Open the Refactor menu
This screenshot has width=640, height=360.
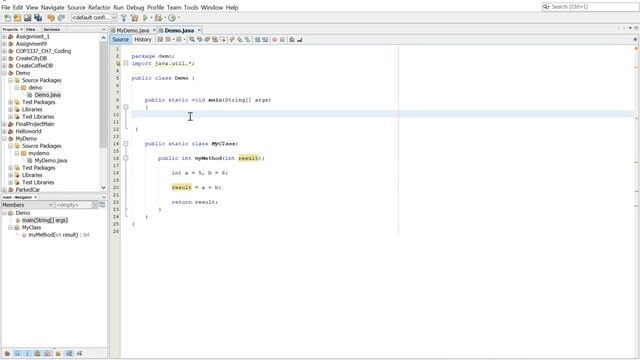click(99, 7)
